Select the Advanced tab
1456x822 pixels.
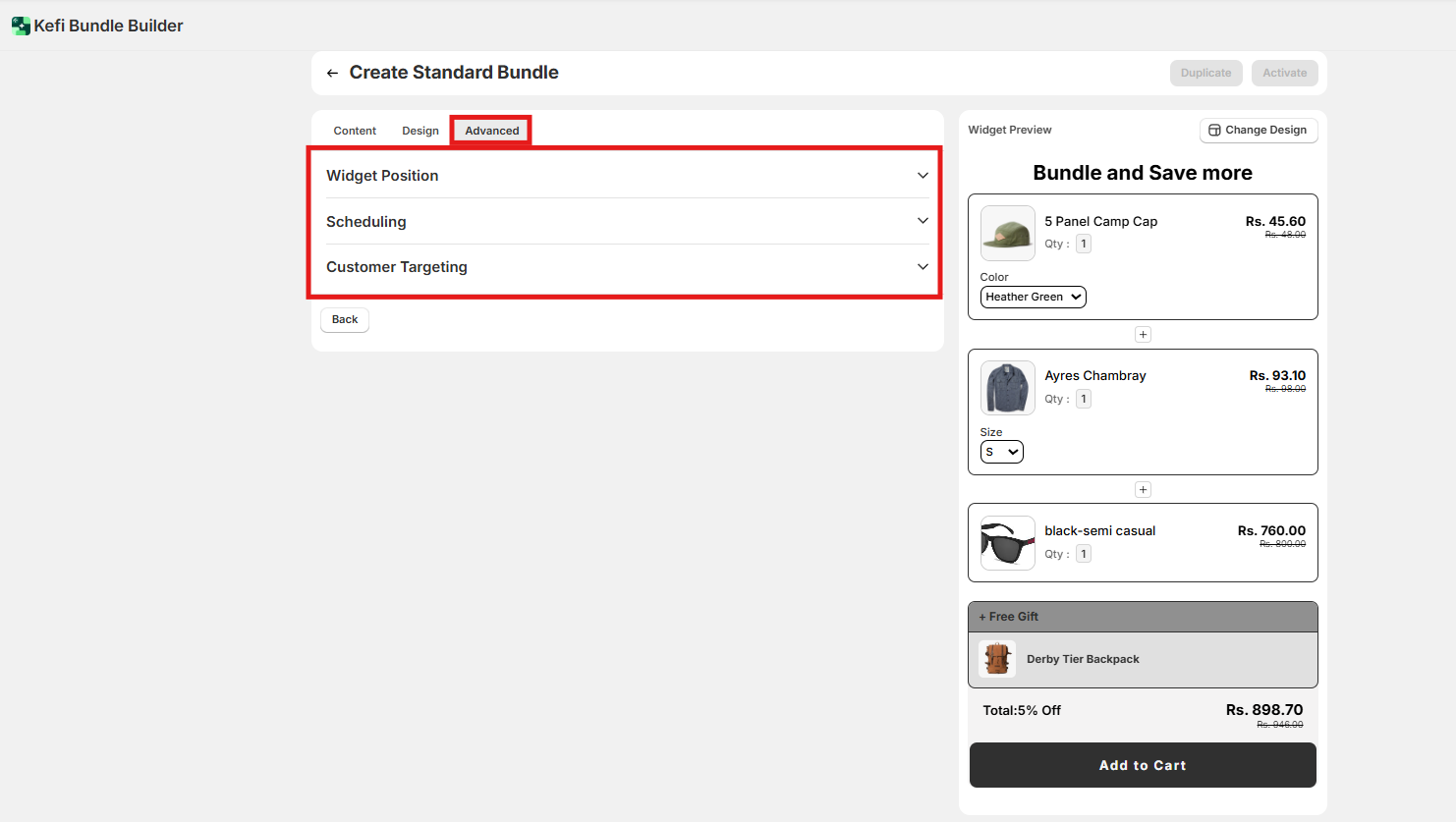click(x=491, y=131)
